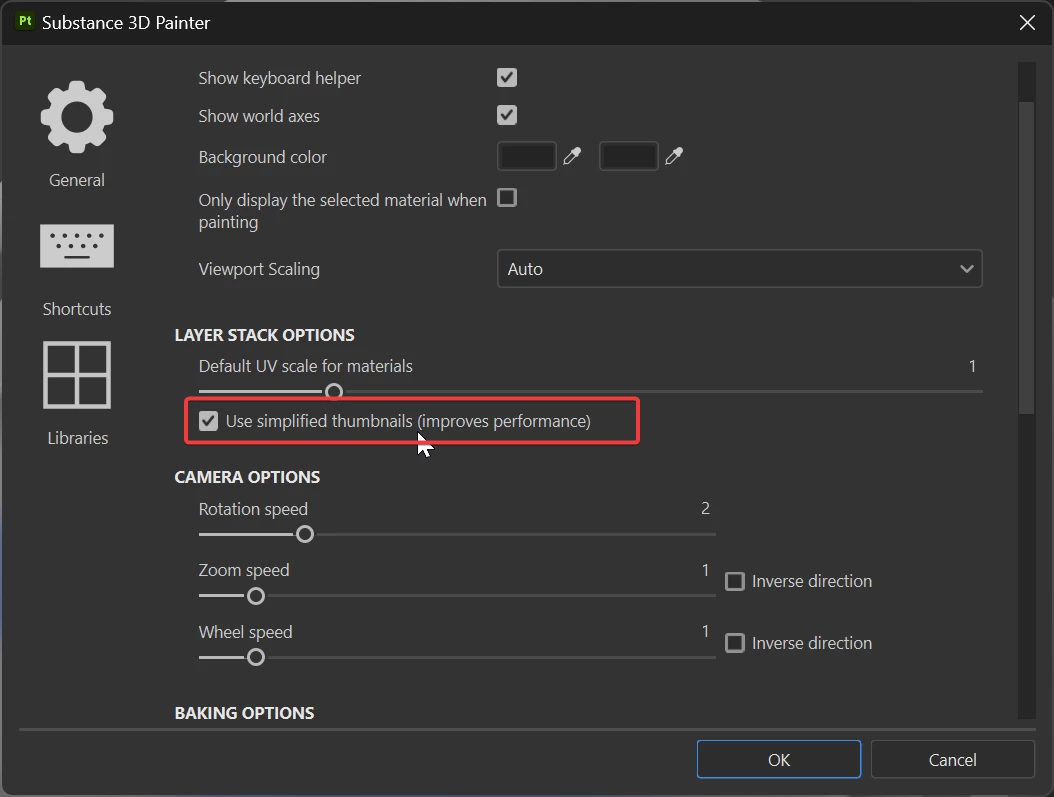
Task: Open the Shortcuts keyboard icon
Action: point(77,246)
